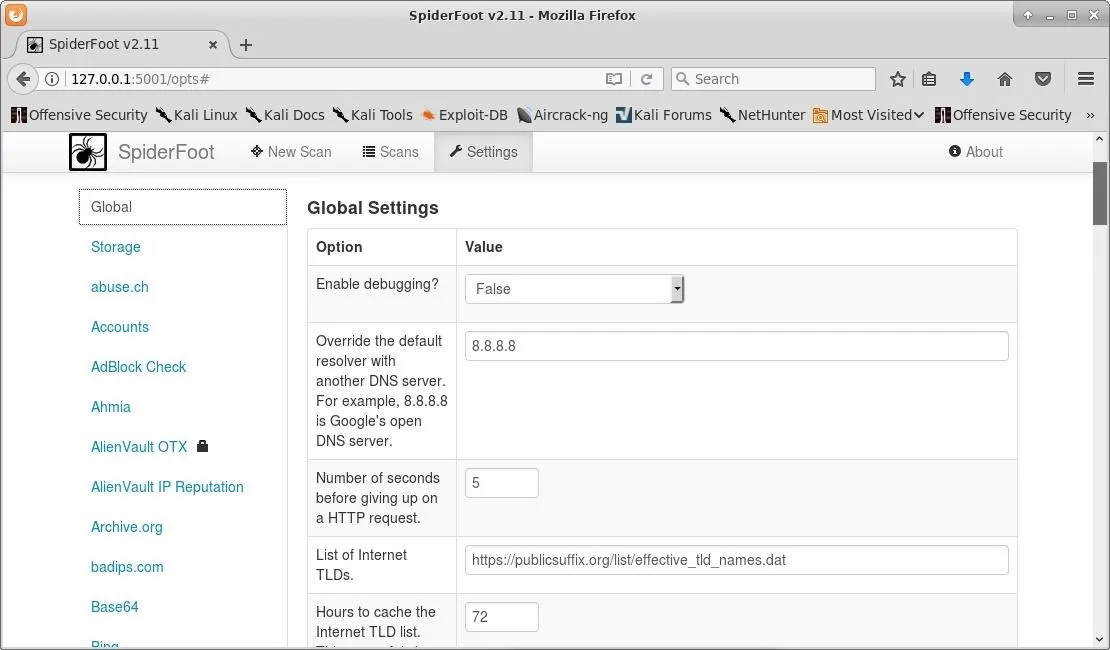The height and width of the screenshot is (650, 1110).
Task: Show bookmarks list icon in toolbar
Action: click(929, 79)
